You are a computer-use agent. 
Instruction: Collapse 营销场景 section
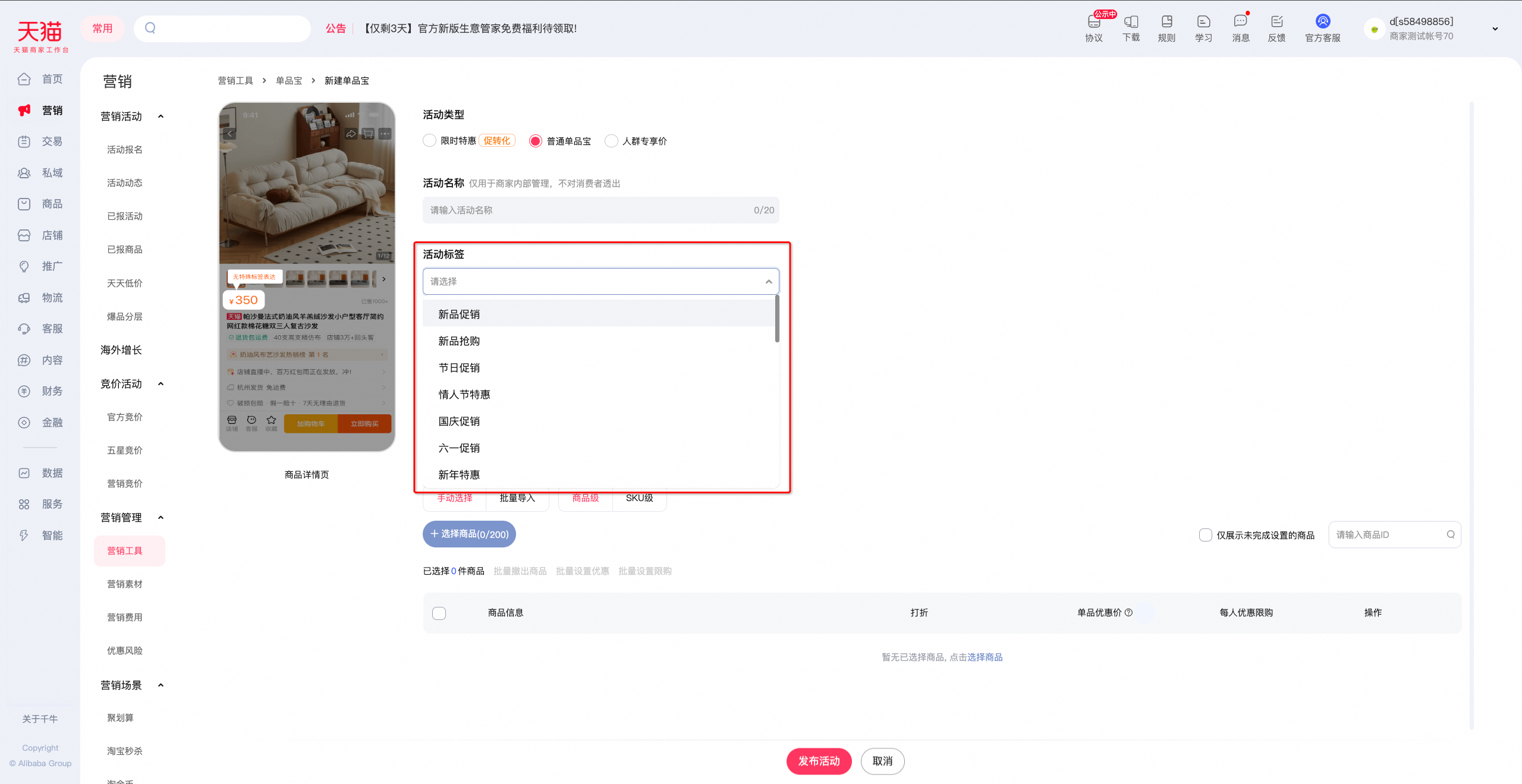[x=161, y=685]
